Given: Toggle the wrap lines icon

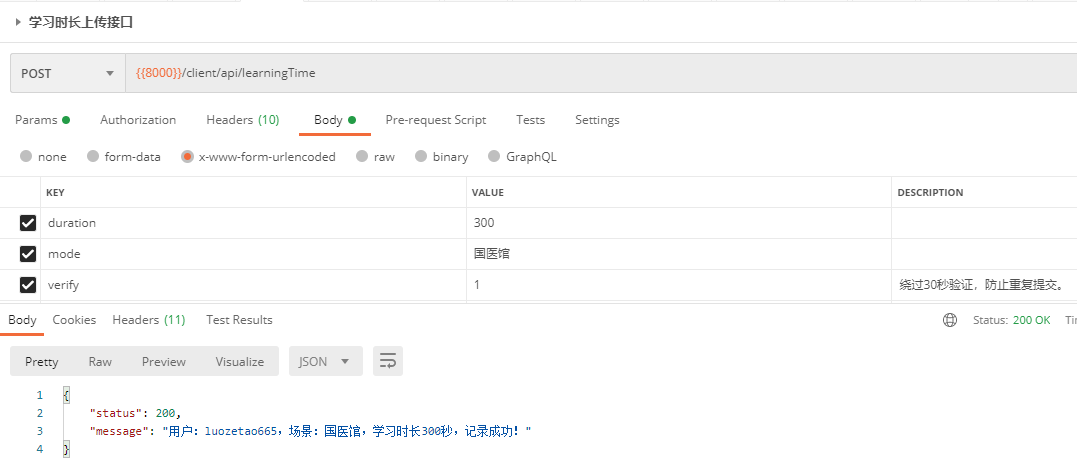Looking at the screenshot, I should [388, 361].
